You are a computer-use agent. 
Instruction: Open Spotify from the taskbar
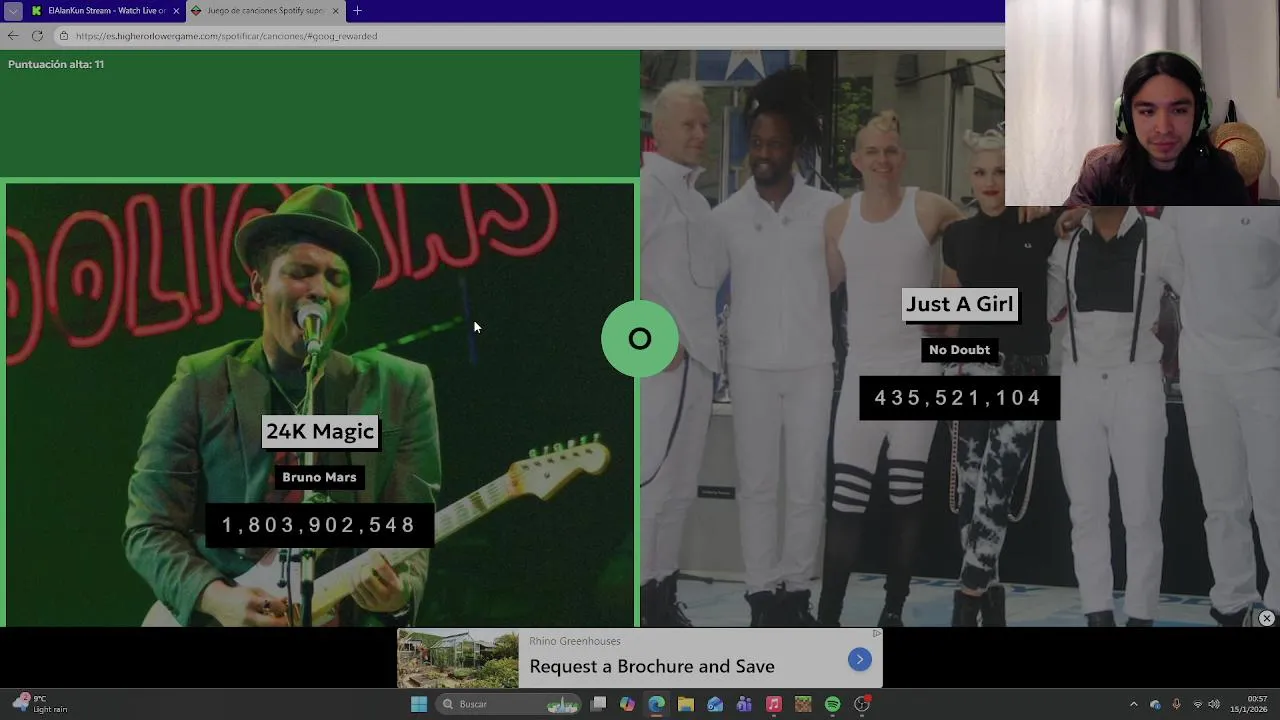(x=832, y=704)
